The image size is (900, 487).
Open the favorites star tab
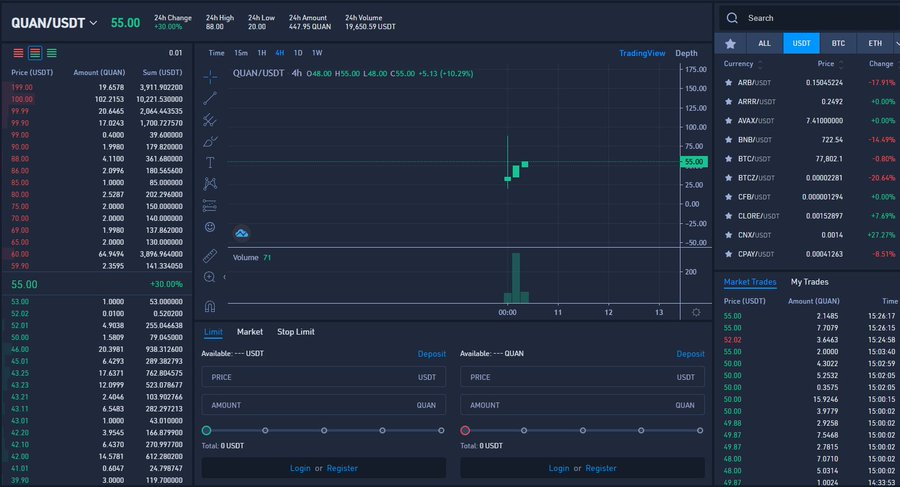point(730,44)
